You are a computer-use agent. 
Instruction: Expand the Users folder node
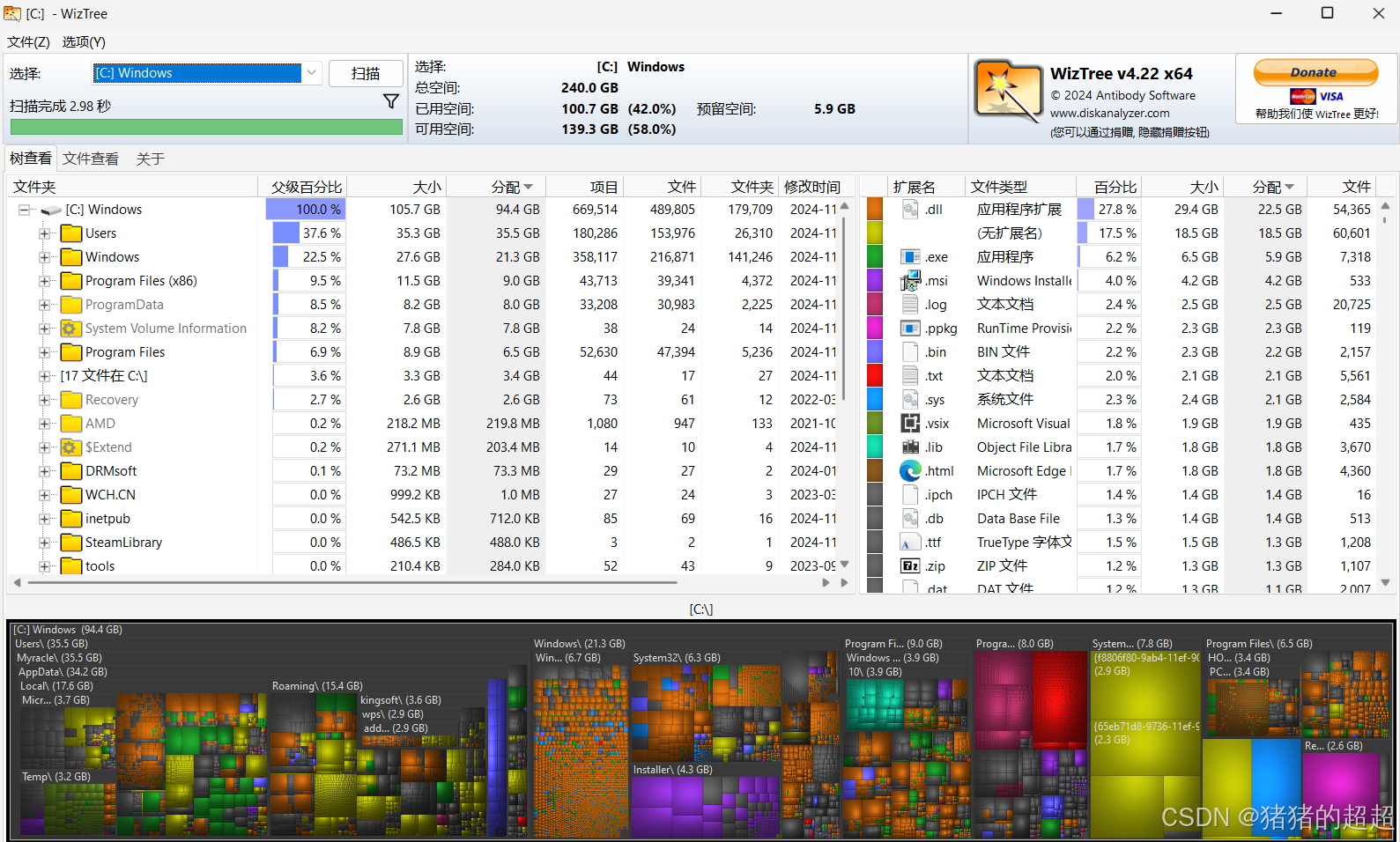point(44,233)
